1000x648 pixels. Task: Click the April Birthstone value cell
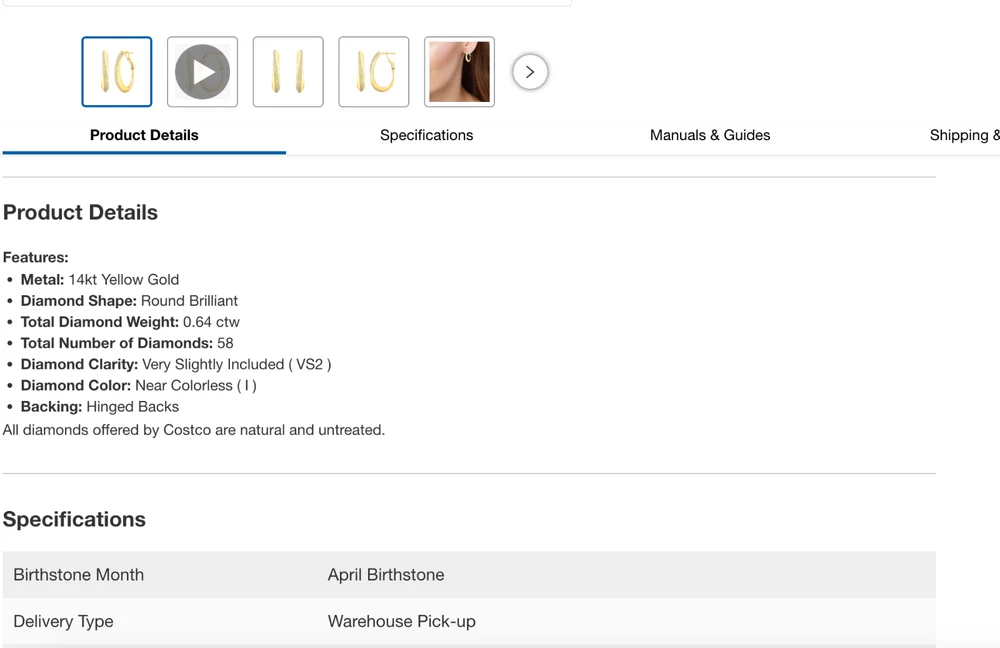(386, 575)
